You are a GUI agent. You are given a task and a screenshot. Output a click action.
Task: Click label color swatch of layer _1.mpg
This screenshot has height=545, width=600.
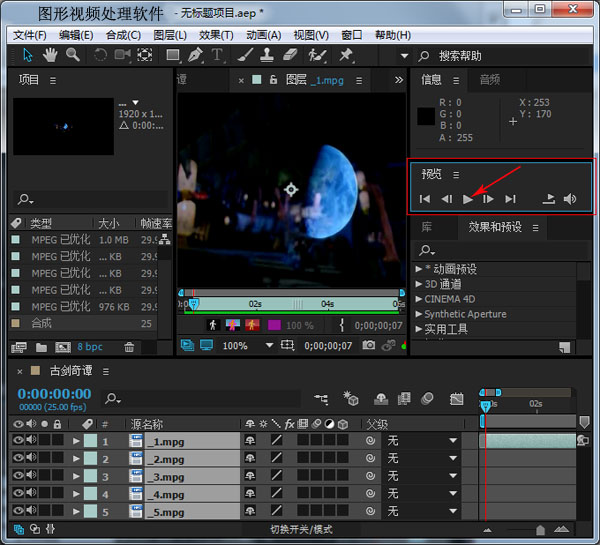click(90, 441)
